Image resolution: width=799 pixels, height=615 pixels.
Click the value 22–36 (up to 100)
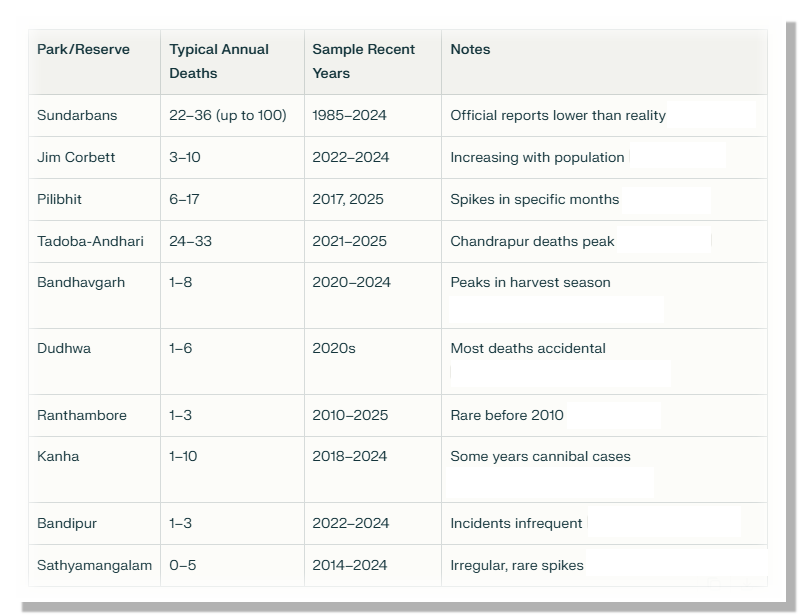click(228, 115)
